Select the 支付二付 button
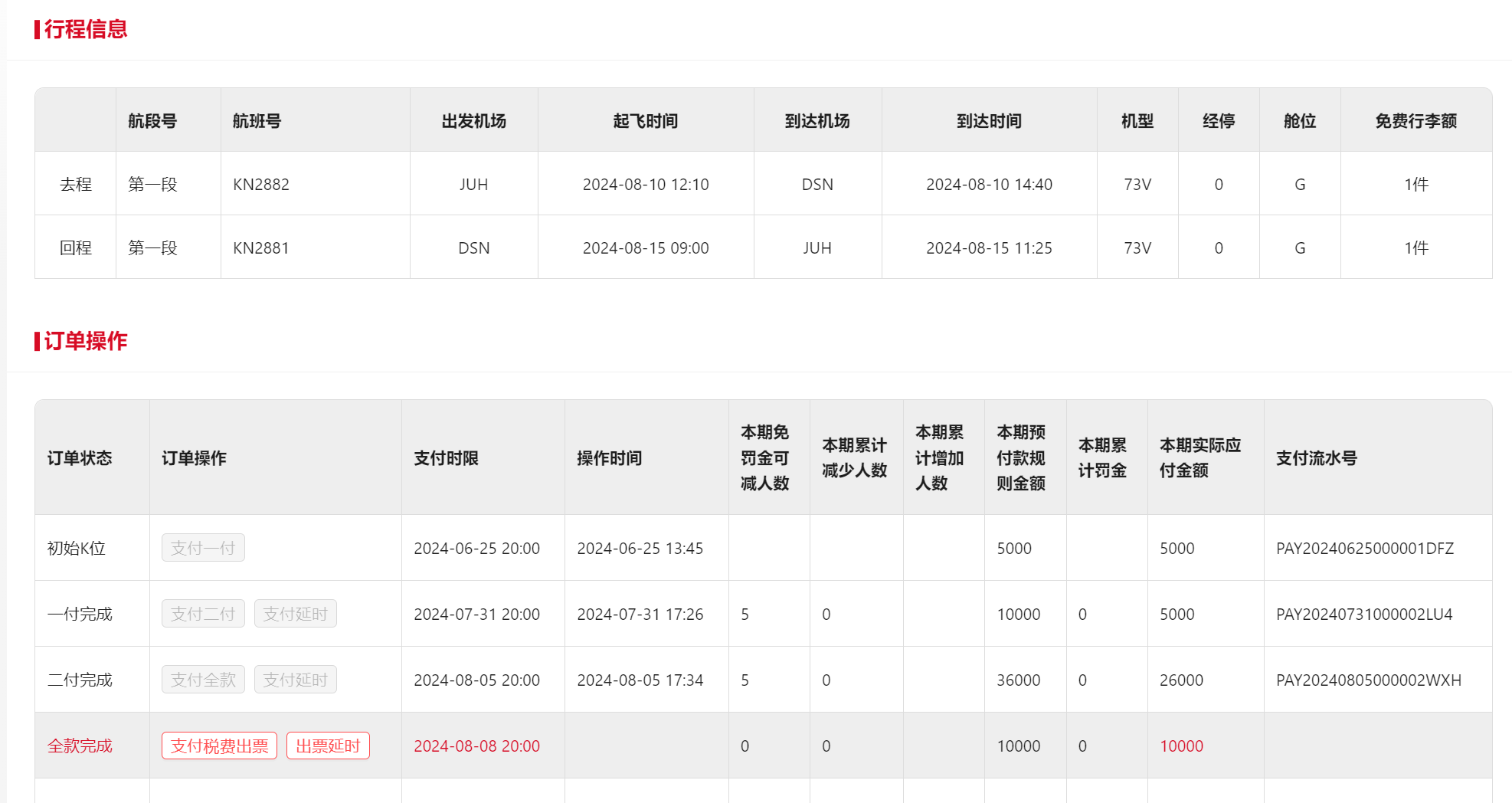 (203, 614)
